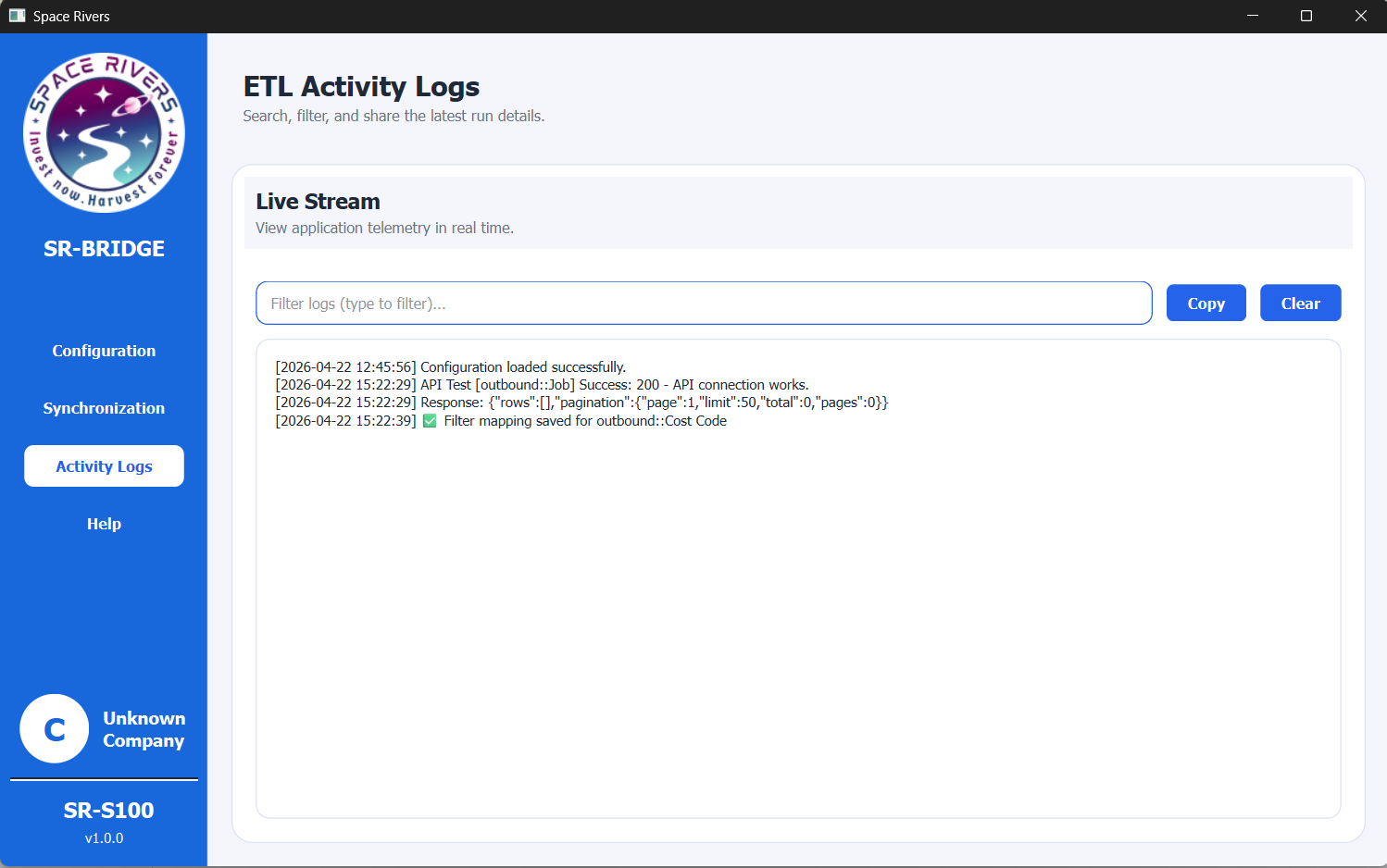This screenshot has height=868, width=1387.
Task: Click the Live Stream section title
Action: 318,202
